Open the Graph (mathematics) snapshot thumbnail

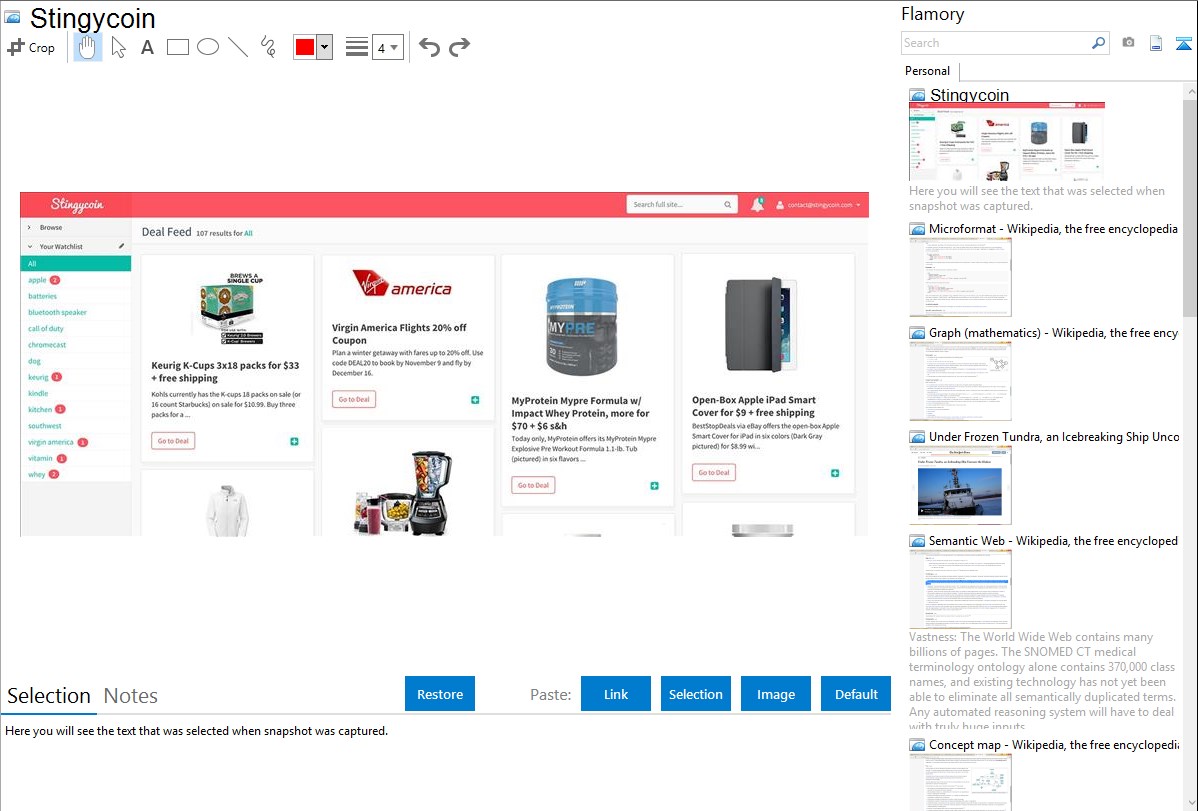tap(960, 381)
